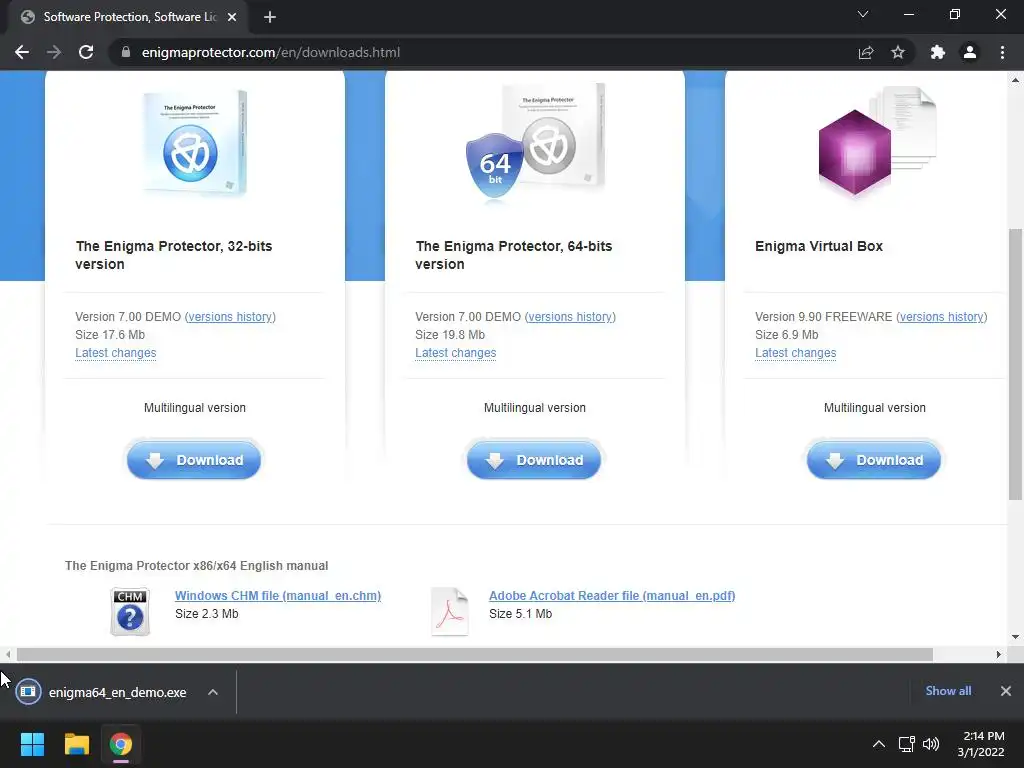Click the 'Enigma Virtual Box' heading

pyautogui.click(x=819, y=246)
